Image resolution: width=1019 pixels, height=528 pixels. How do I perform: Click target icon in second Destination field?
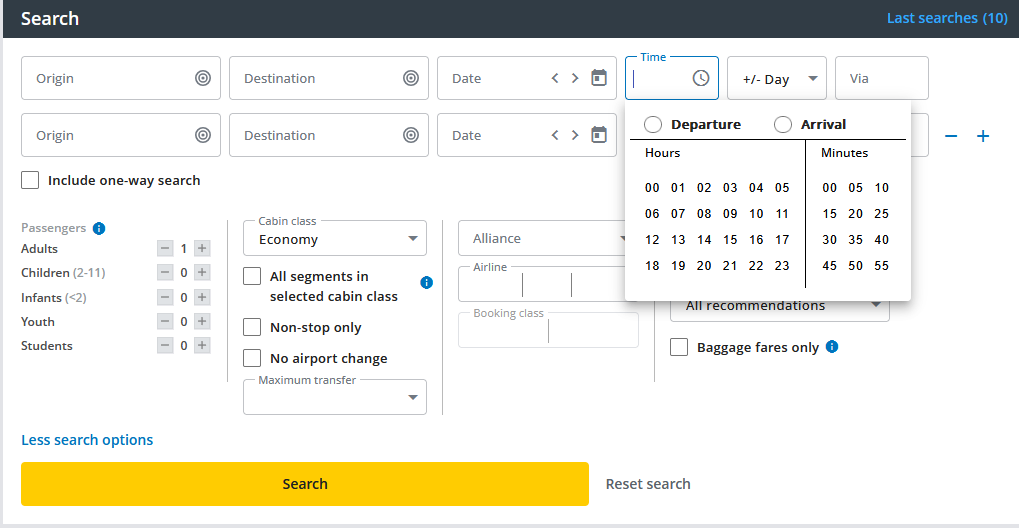tap(411, 135)
